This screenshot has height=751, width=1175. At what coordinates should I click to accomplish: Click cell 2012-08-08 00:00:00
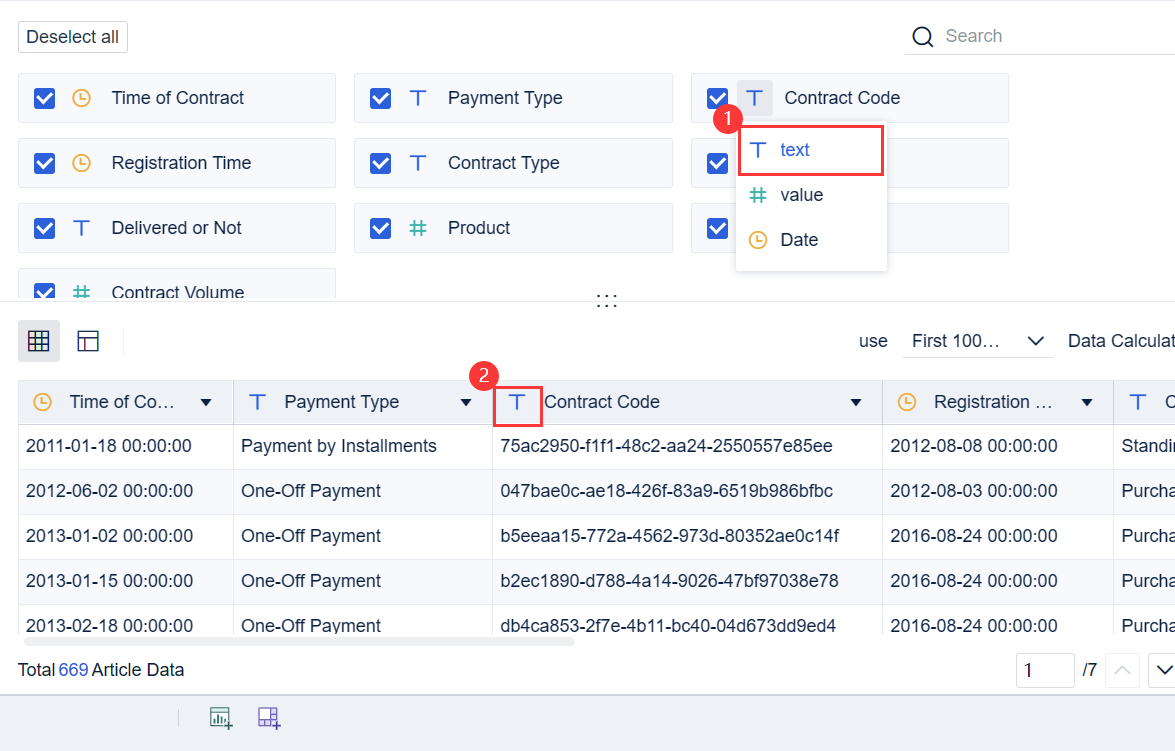click(998, 447)
